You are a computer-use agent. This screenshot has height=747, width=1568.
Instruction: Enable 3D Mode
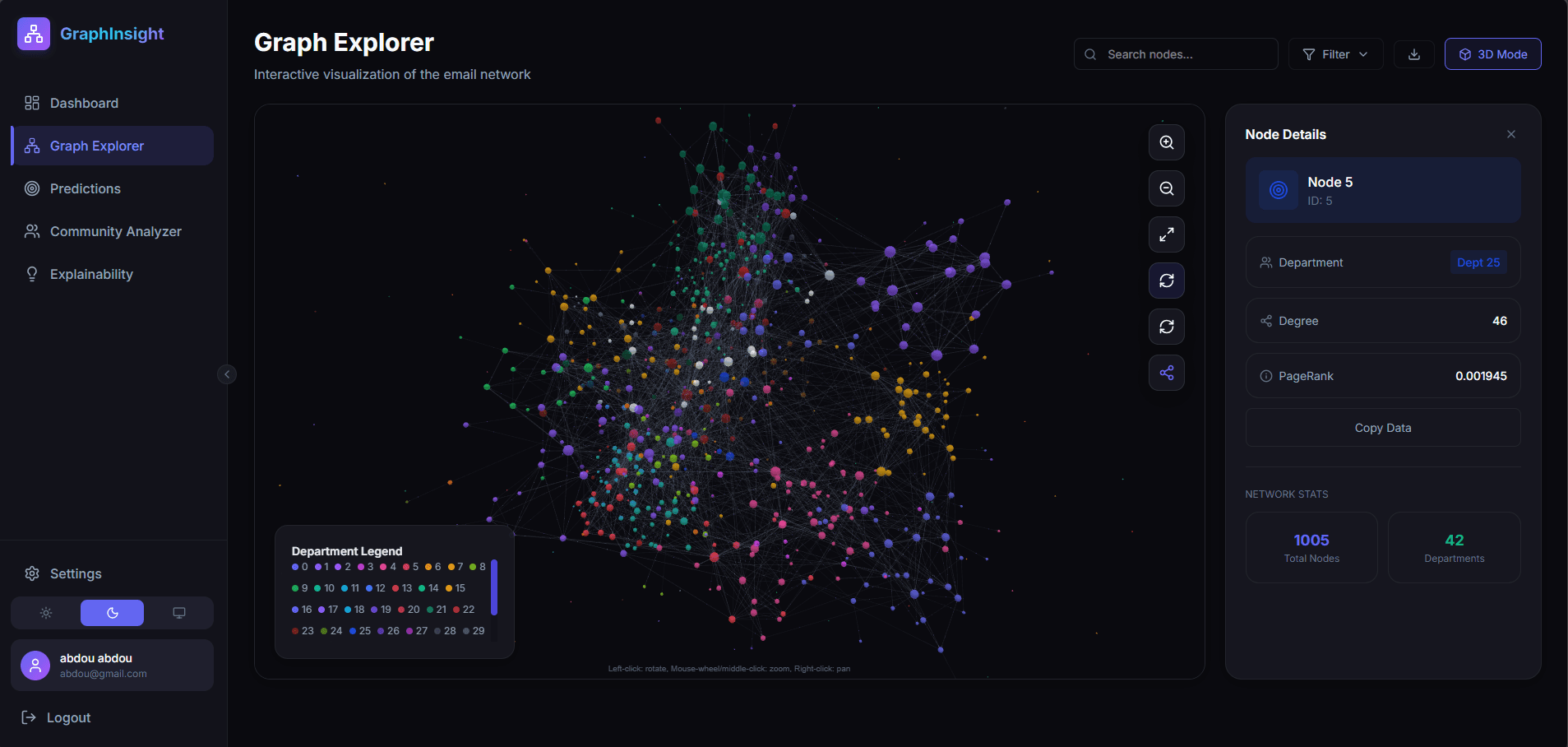(1492, 54)
